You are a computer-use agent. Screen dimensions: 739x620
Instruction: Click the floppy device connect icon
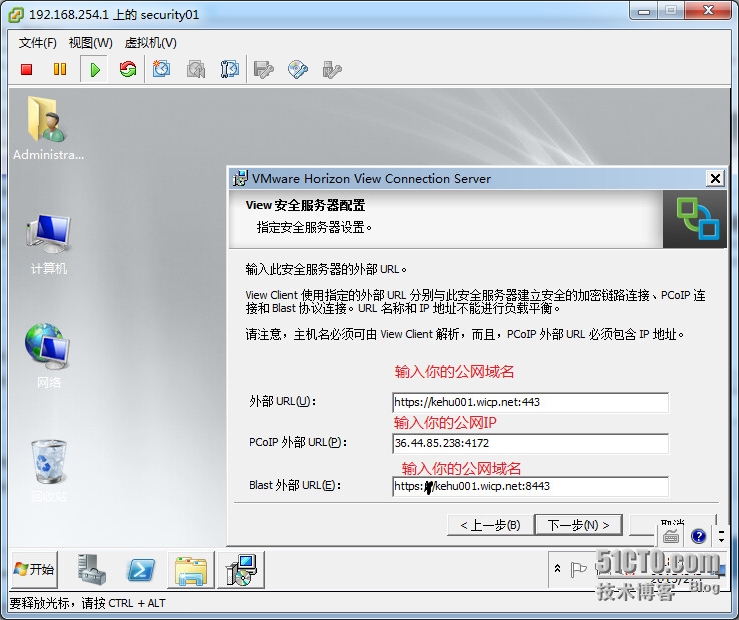(x=263, y=70)
